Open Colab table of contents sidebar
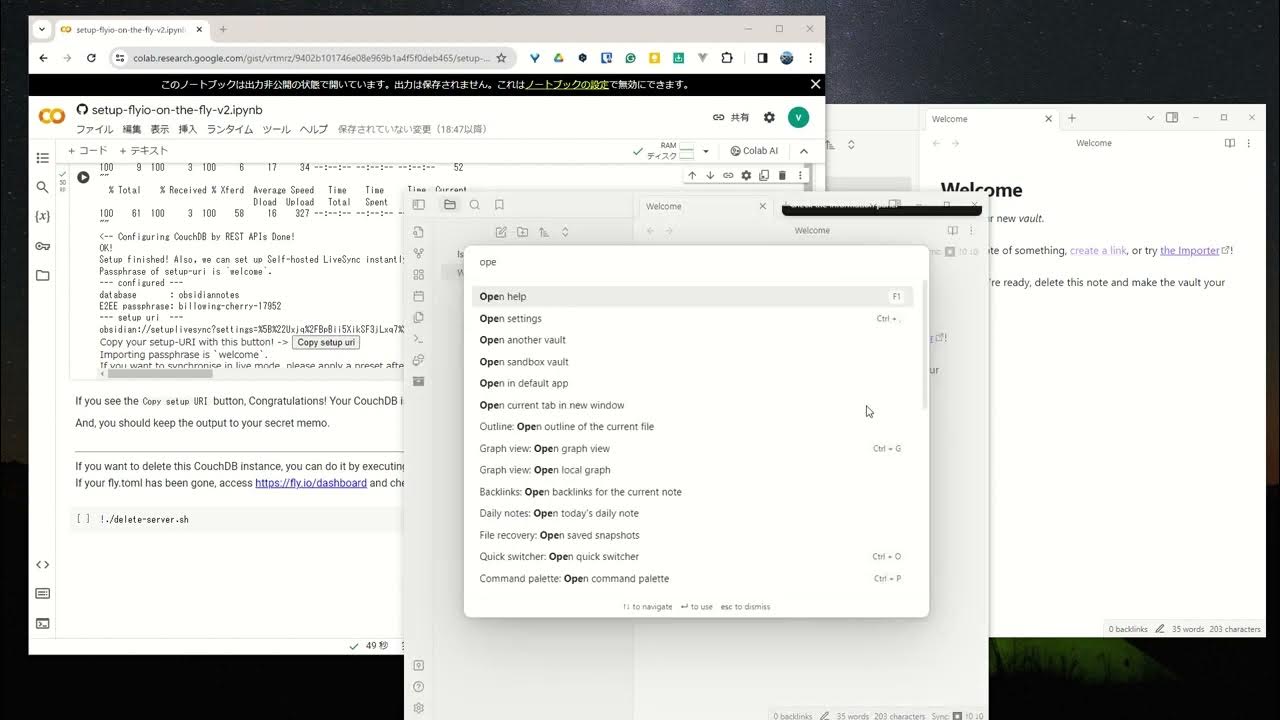Viewport: 1280px width, 720px height. click(42, 158)
